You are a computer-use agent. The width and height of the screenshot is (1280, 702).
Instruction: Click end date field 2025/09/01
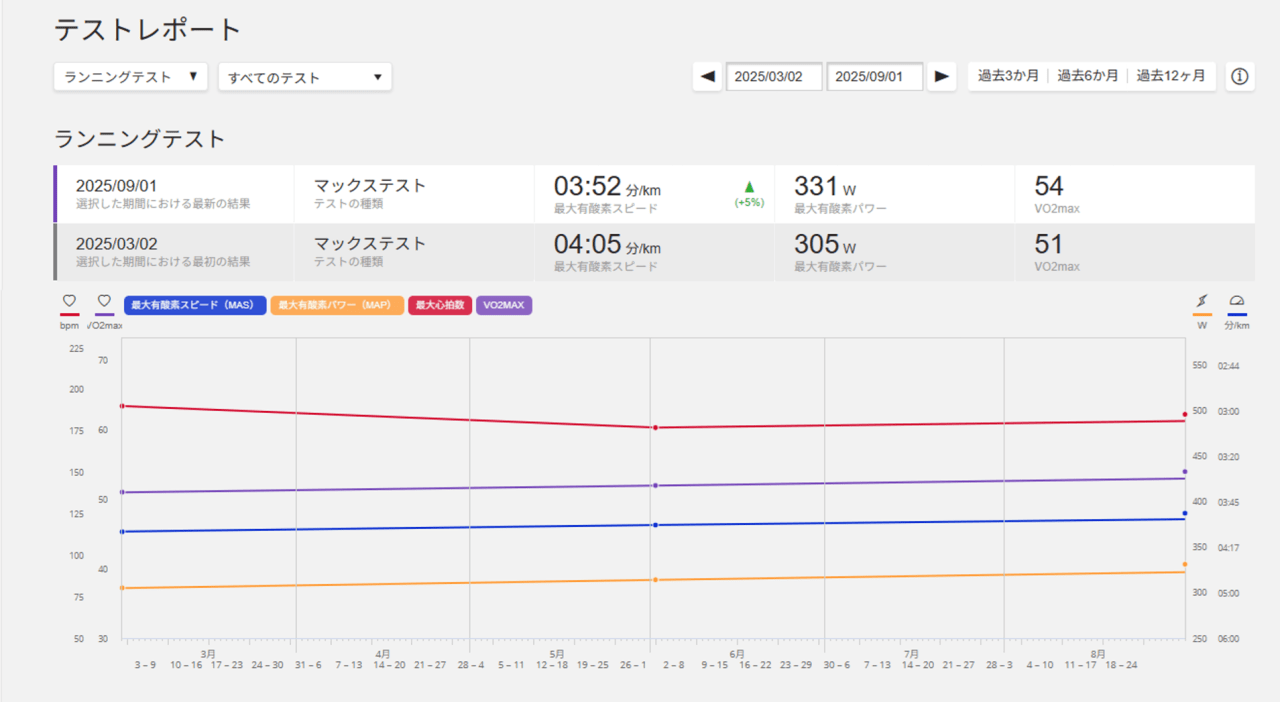pos(874,77)
